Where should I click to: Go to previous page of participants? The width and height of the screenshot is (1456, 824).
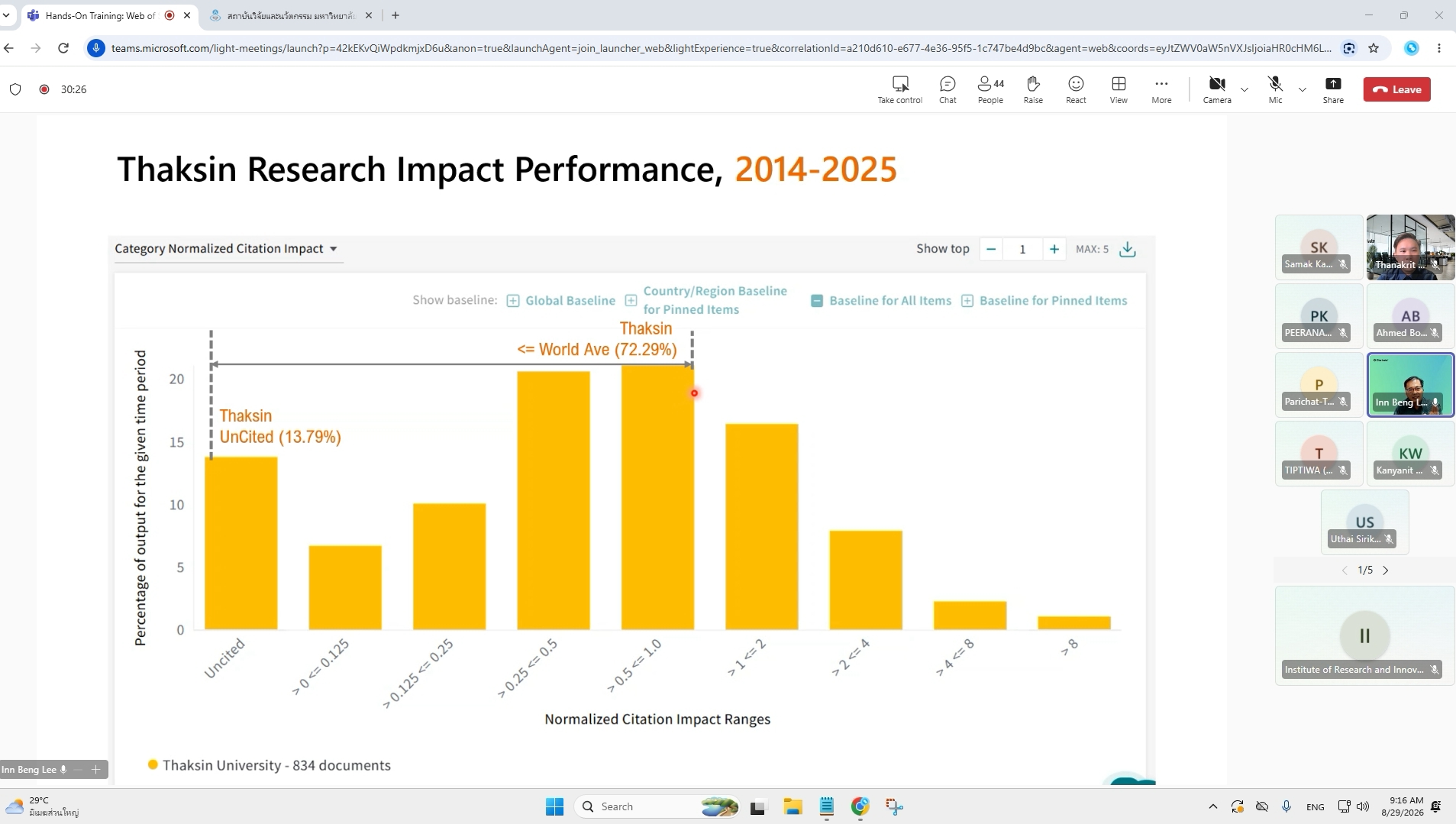1345,570
